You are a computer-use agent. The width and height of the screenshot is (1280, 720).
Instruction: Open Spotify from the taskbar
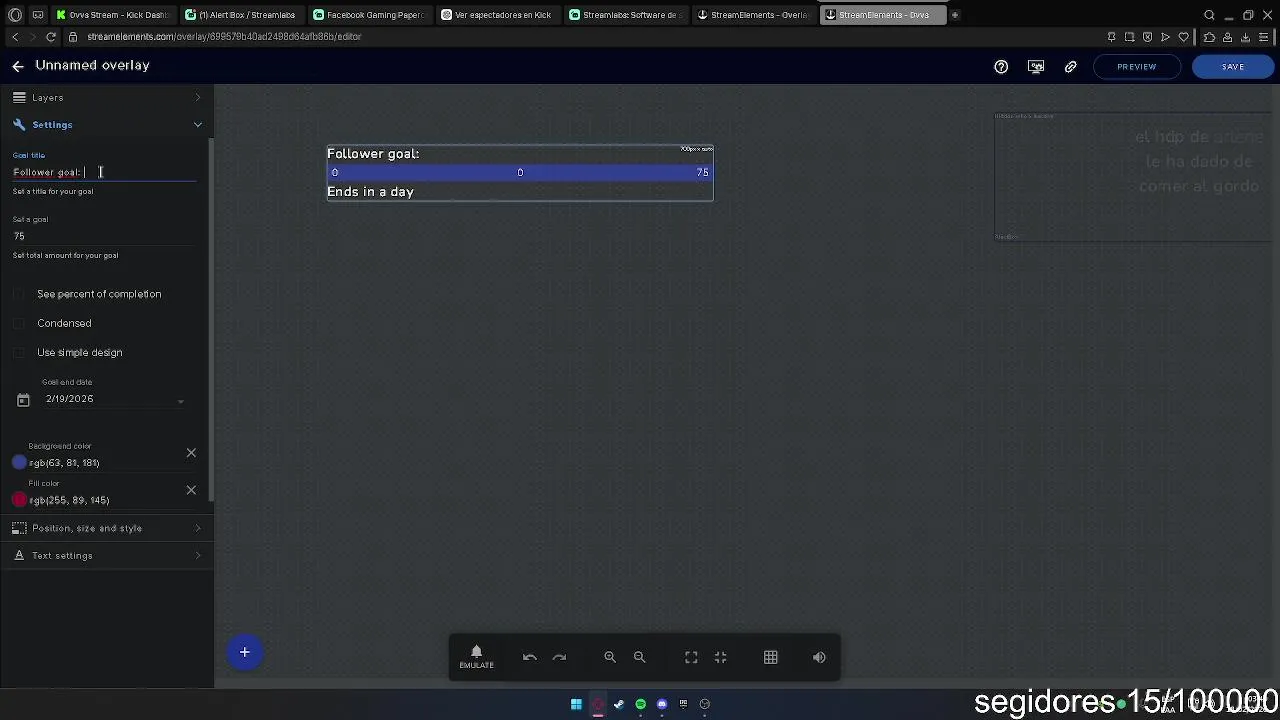[x=641, y=704]
